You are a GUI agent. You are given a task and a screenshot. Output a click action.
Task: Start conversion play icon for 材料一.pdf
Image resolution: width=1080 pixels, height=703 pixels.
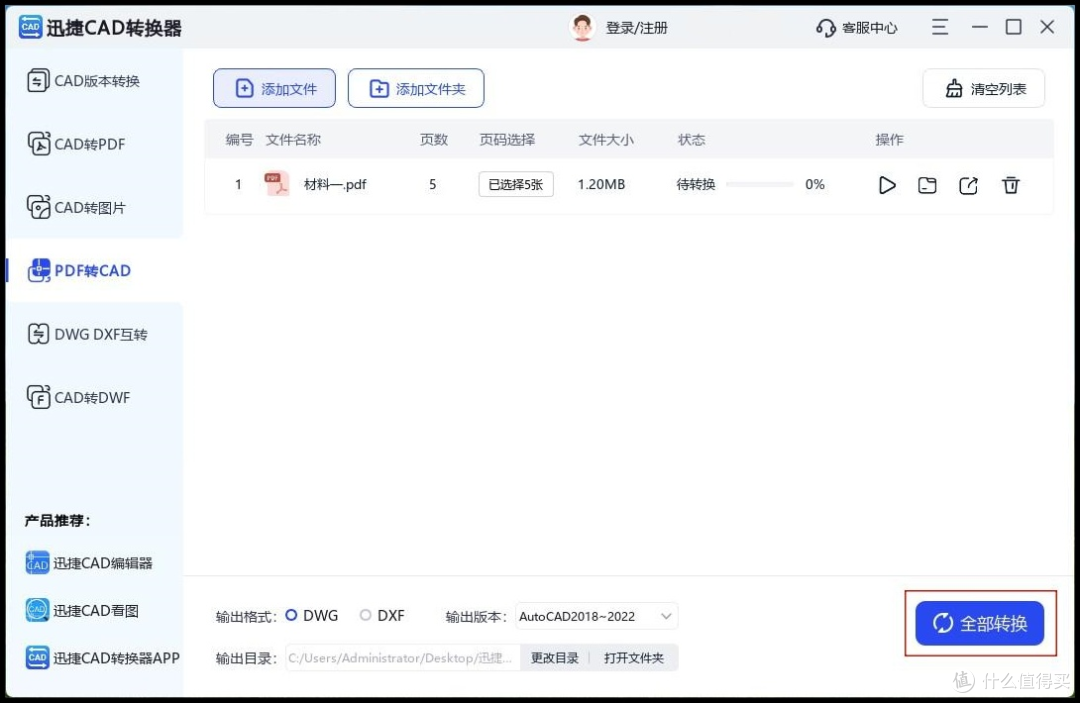pos(887,185)
